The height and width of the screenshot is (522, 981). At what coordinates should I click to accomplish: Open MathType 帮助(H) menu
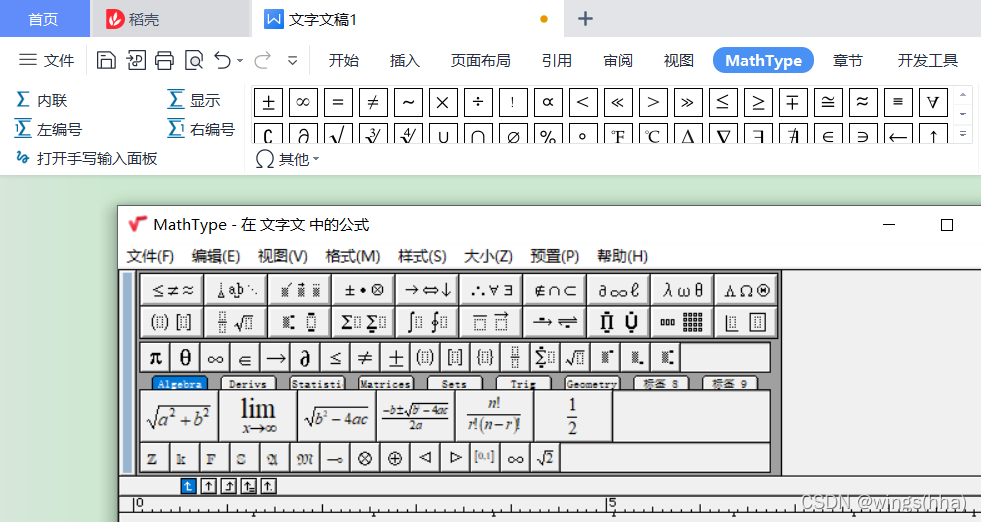(623, 256)
